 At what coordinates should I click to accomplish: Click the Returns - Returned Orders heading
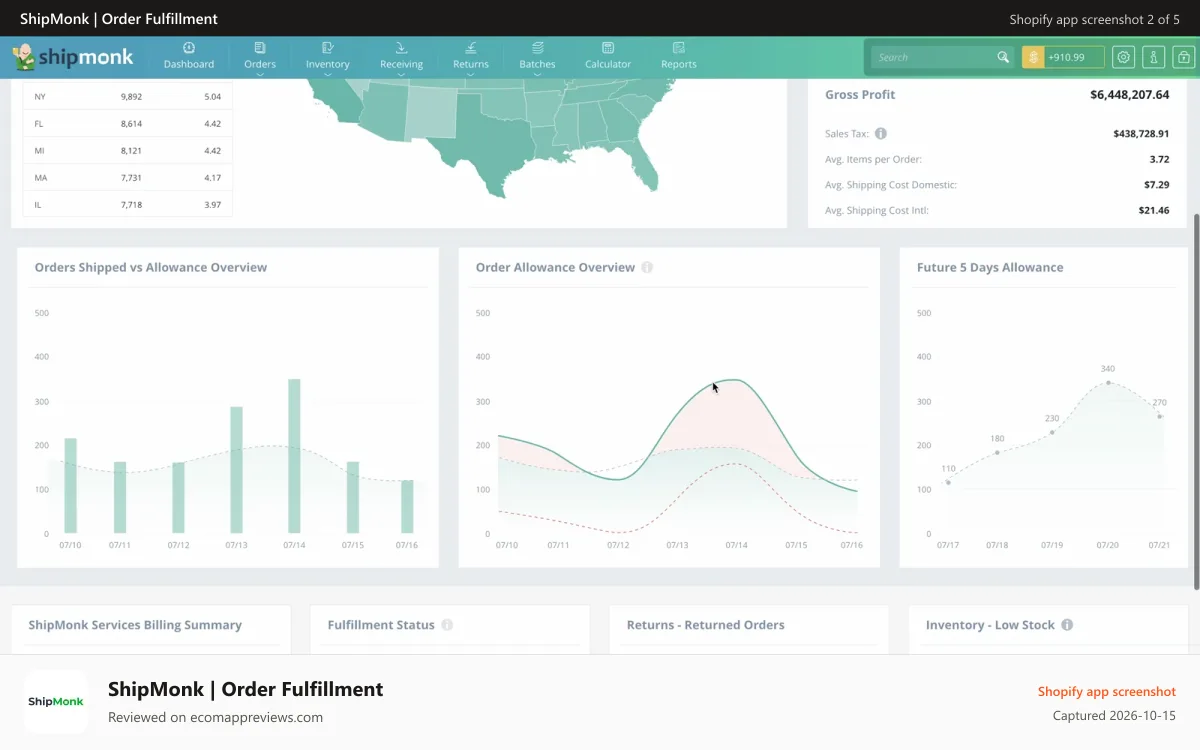[x=706, y=625]
